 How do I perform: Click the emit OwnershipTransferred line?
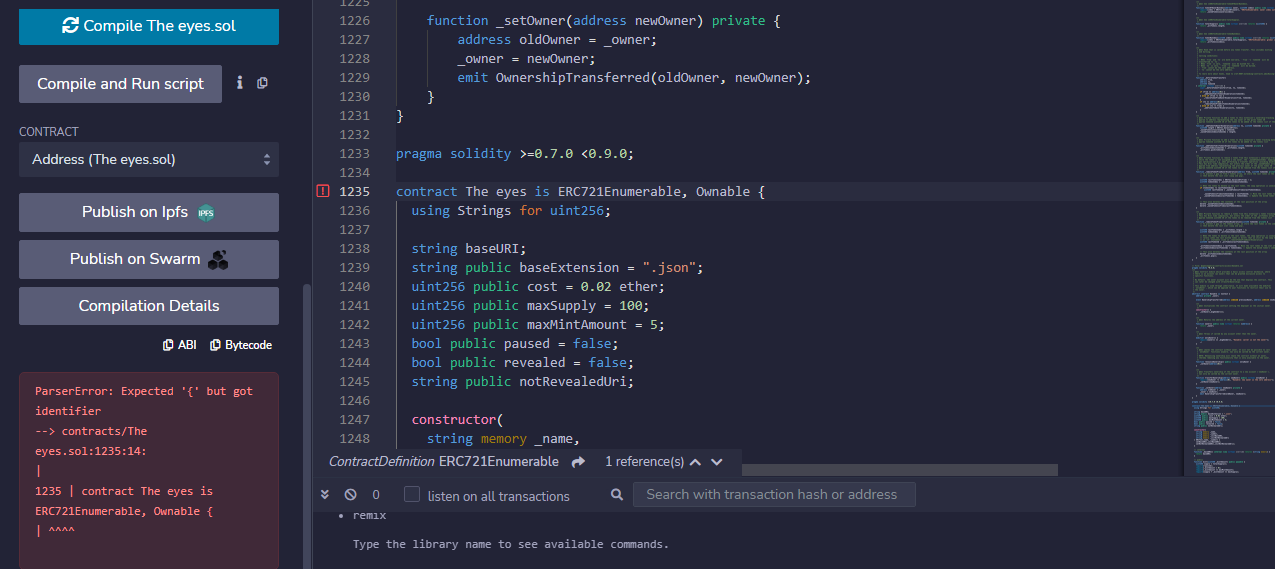[x=634, y=77]
